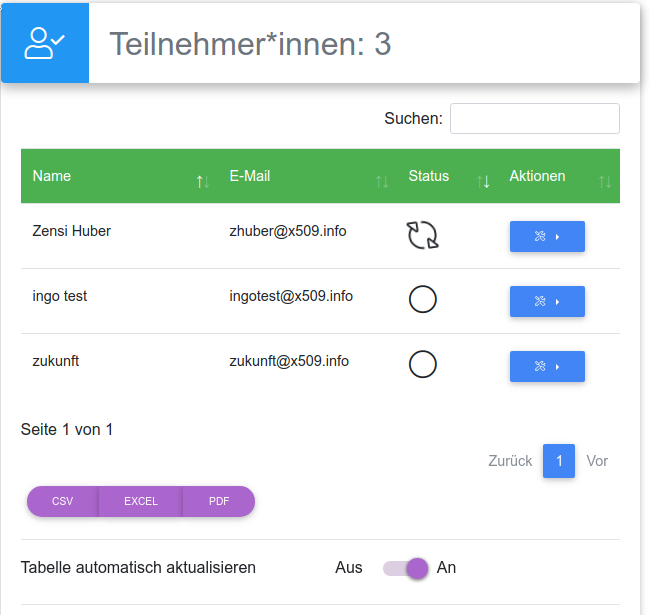Click the Vor pagination link
The image size is (650, 615).
597,461
